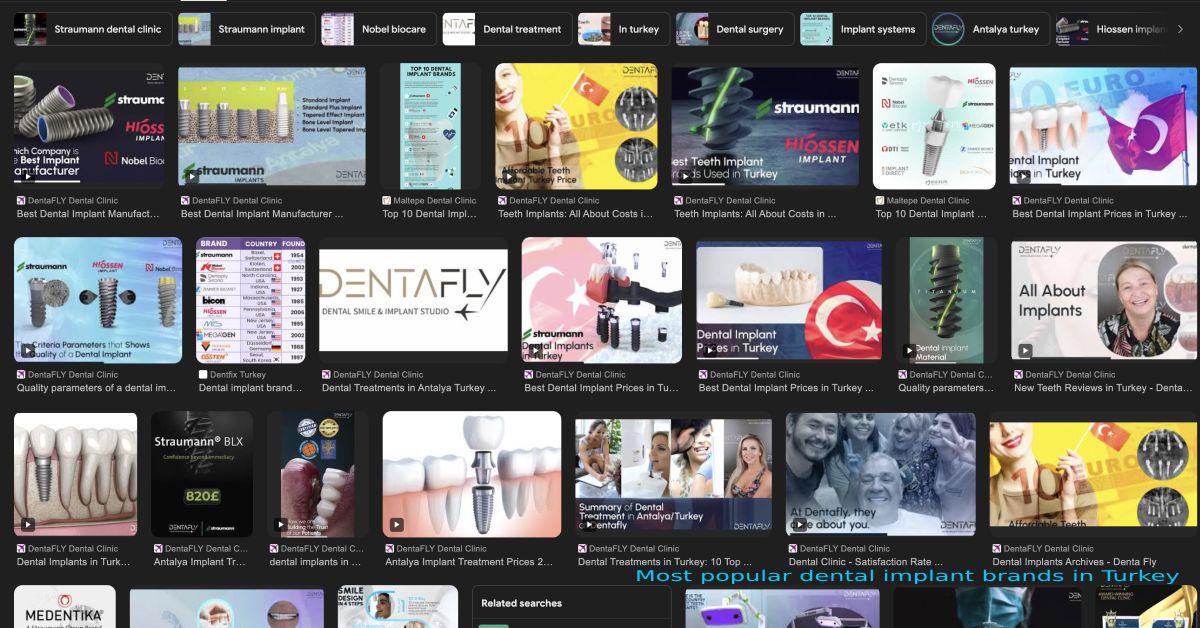Open the DENTAFLY logo image
Screen dimensions: 1200x628
tap(413, 299)
